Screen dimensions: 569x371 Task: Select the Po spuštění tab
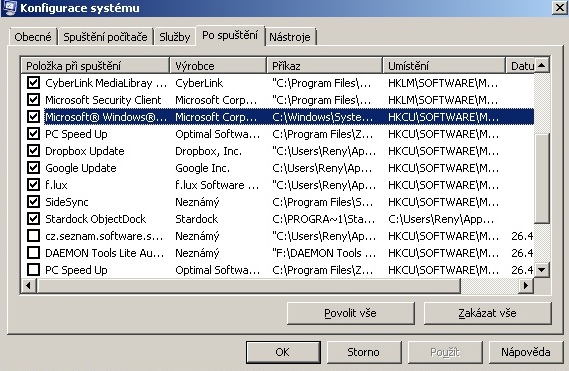pyautogui.click(x=230, y=35)
